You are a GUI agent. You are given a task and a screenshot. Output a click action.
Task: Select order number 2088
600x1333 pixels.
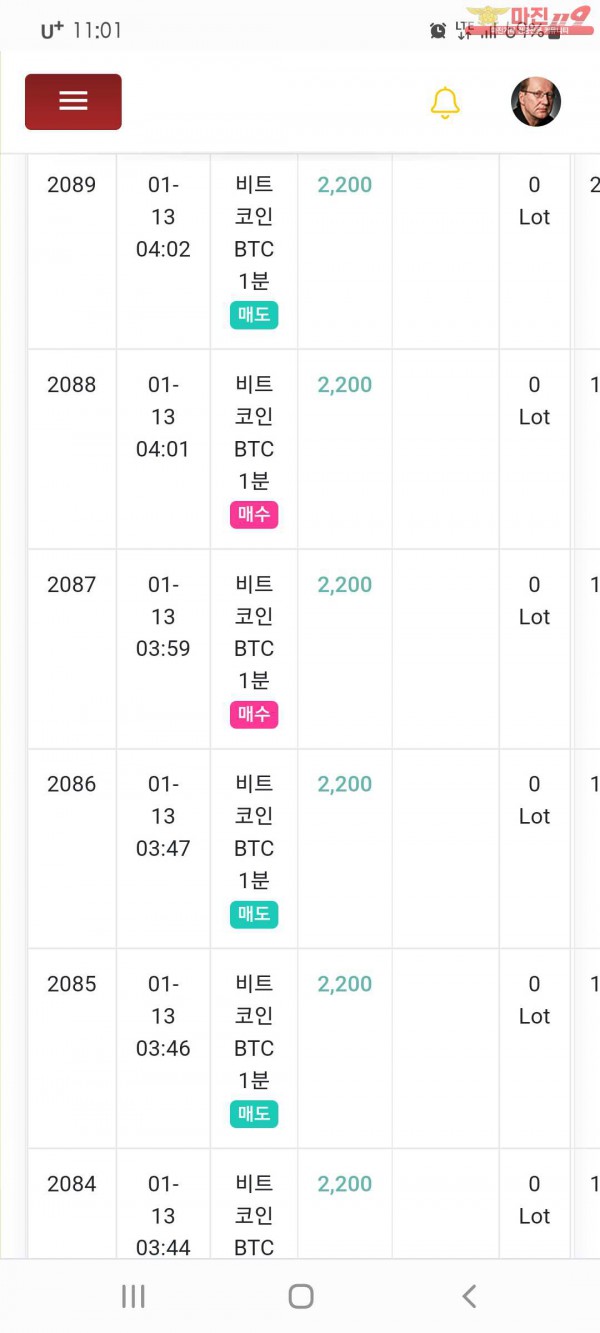point(72,385)
